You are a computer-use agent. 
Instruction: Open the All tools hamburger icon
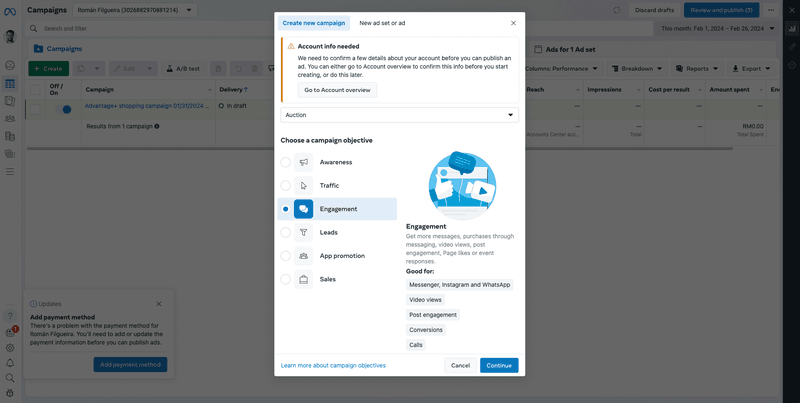click(10, 172)
